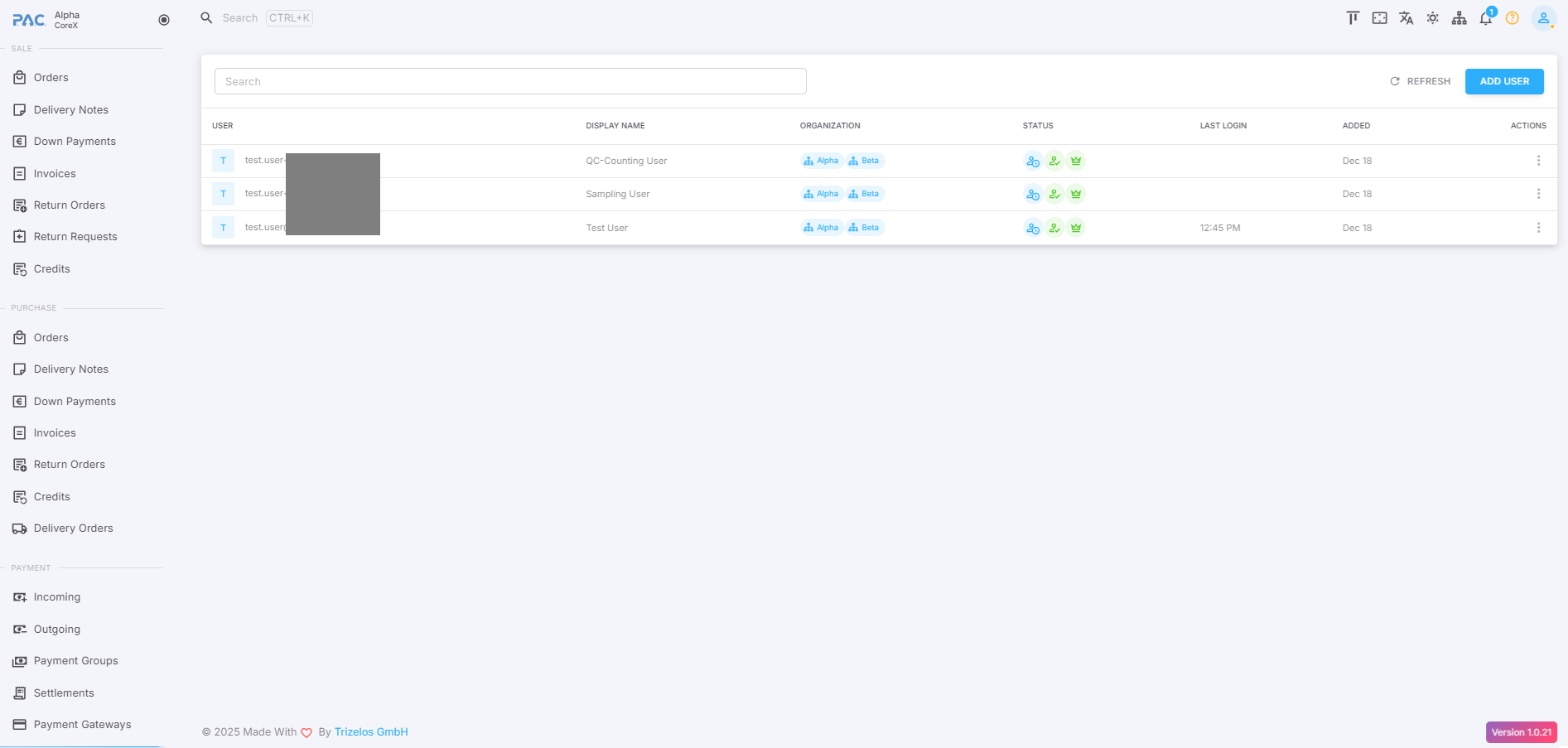Click the user table search field

click(510, 81)
